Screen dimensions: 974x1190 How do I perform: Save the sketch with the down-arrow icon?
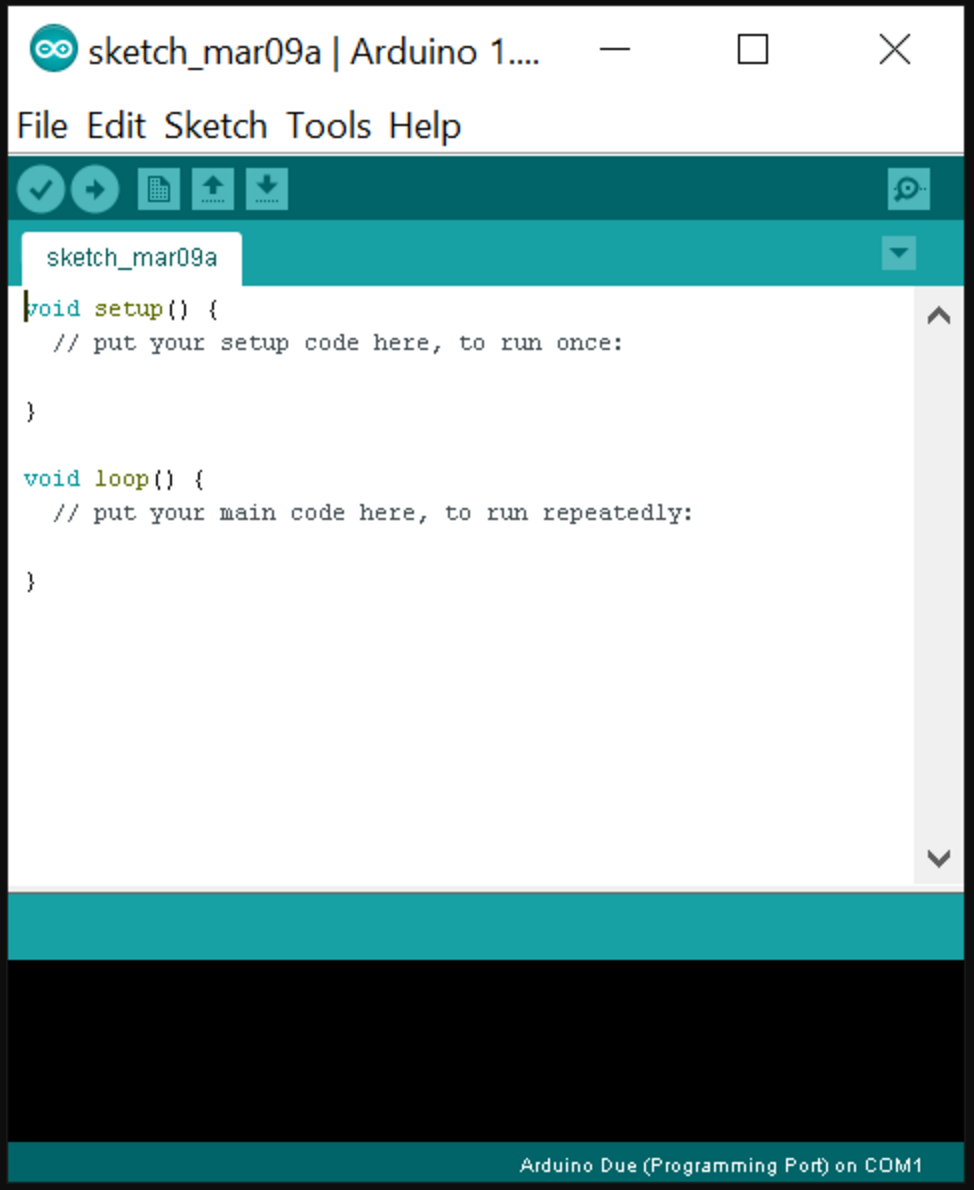pyautogui.click(x=266, y=189)
